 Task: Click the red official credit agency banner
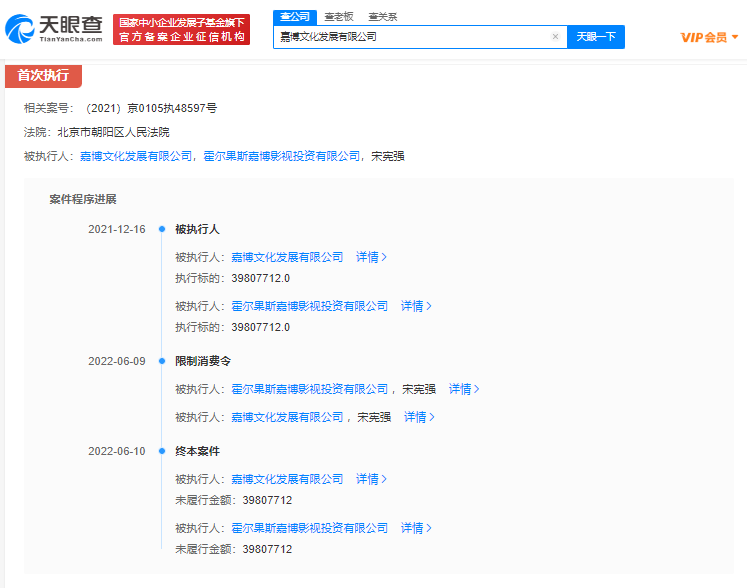point(182,30)
